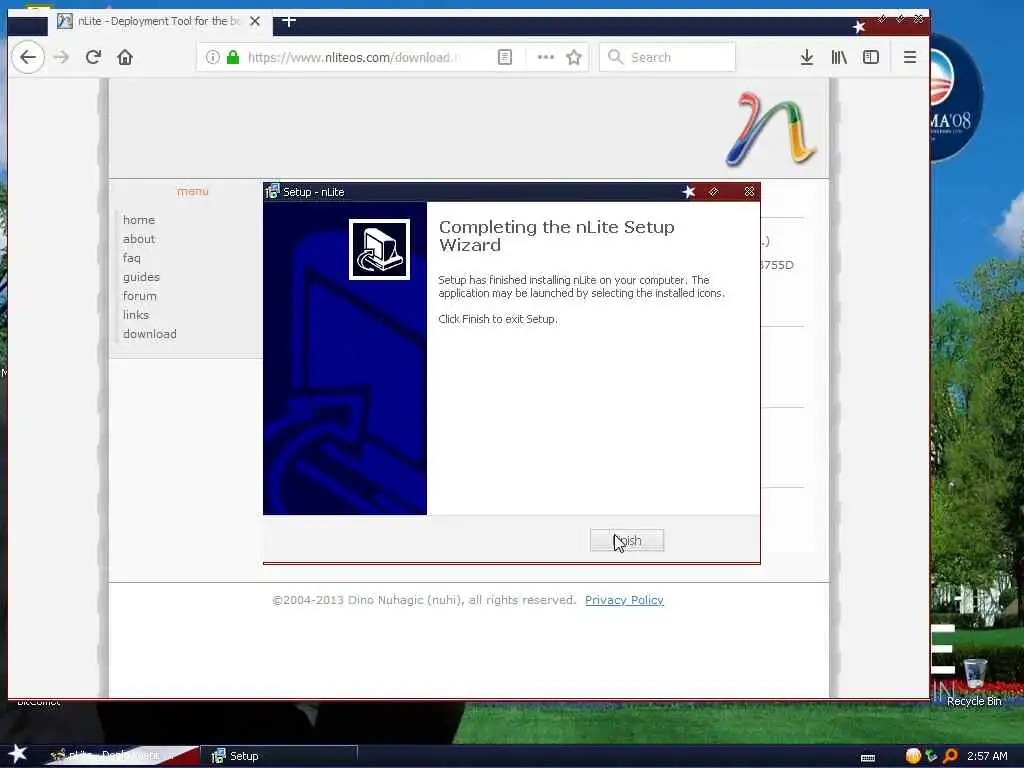1024x768 pixels.
Task: Click the green padlock security icon
Action: click(232, 57)
